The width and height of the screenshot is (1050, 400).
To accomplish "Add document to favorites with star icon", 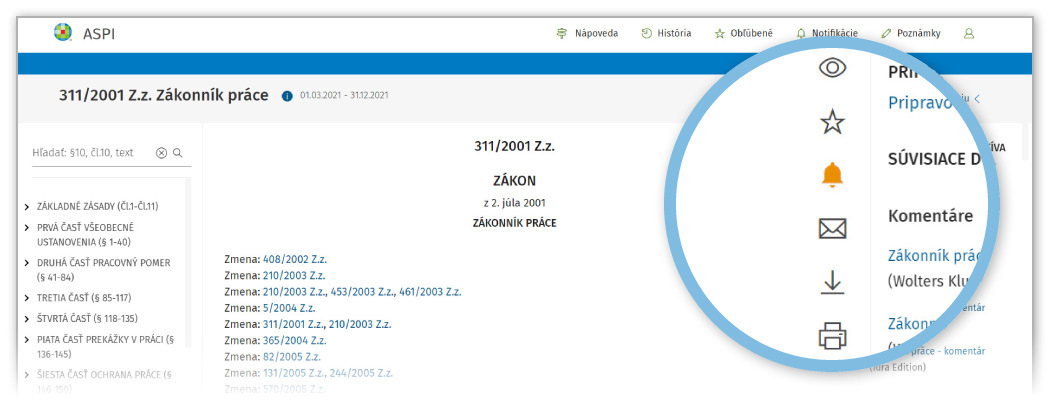I will click(x=832, y=123).
